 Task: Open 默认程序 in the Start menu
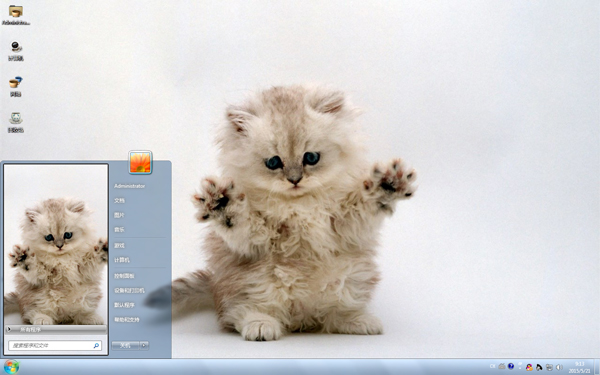124,305
